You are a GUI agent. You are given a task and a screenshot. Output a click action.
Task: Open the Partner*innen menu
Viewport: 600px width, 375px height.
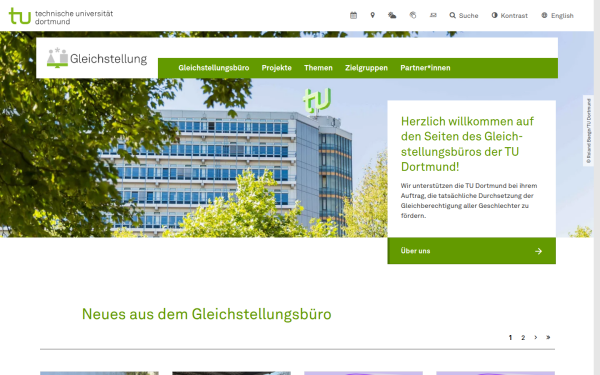(425, 68)
